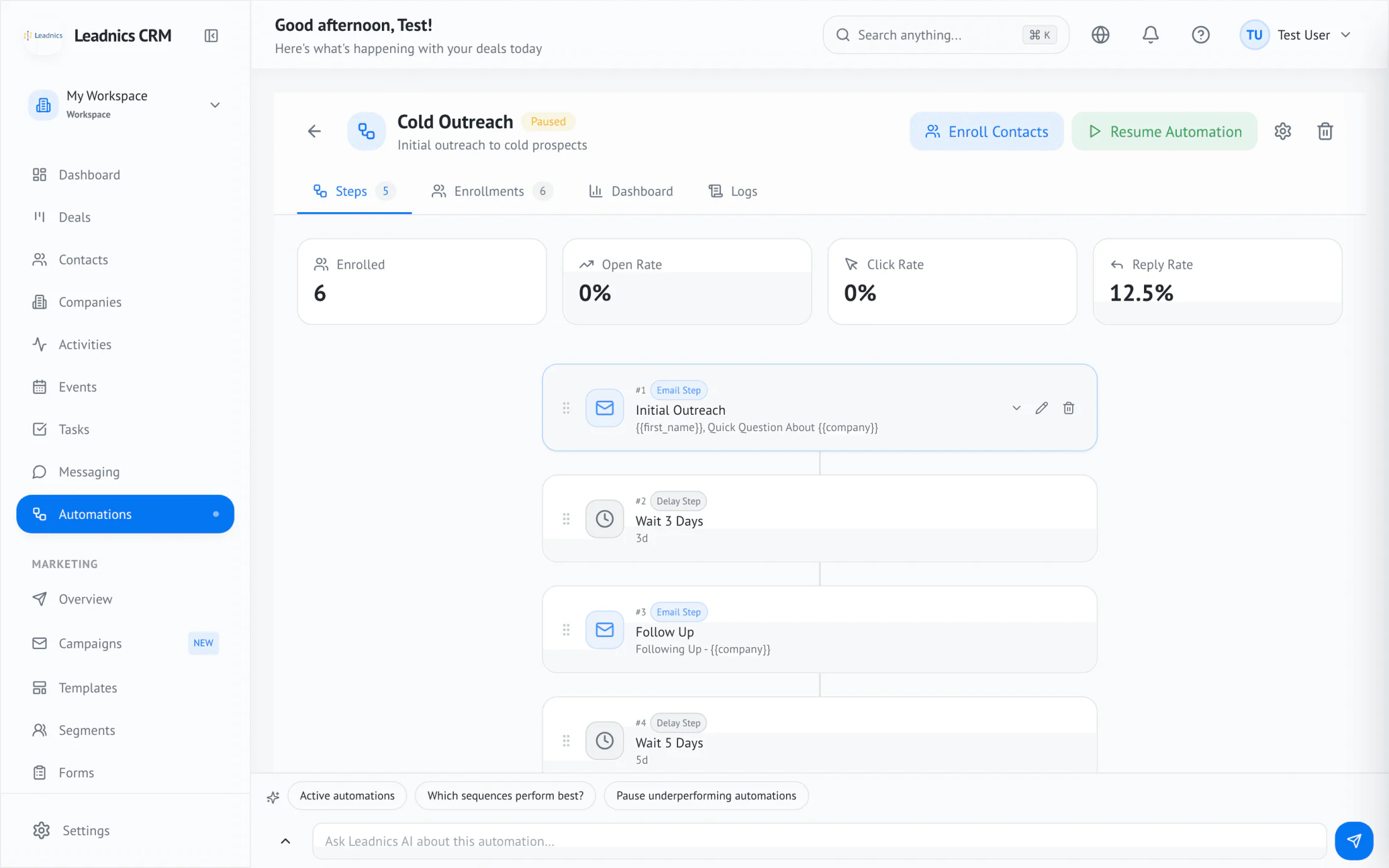Open notifications bell
1389x868 pixels.
tap(1150, 35)
